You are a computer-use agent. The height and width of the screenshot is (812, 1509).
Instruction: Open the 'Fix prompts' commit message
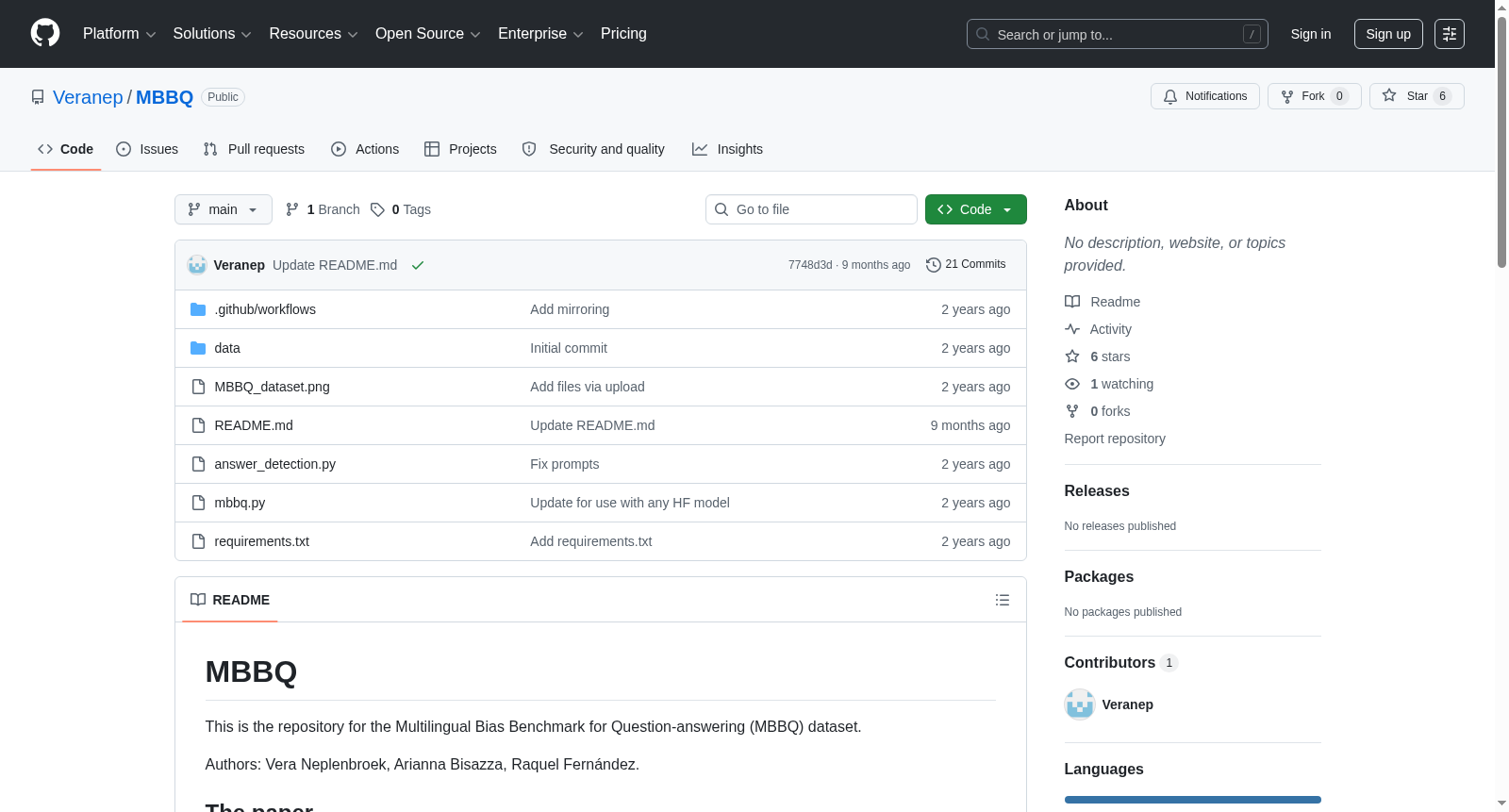tap(565, 464)
